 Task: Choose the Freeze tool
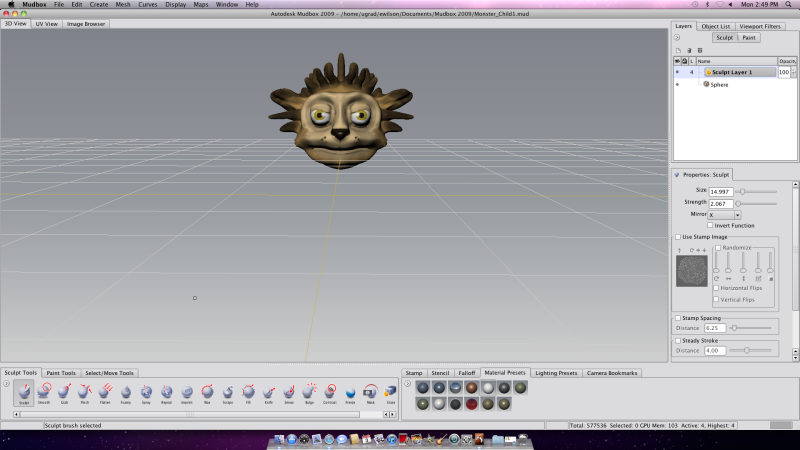[350, 392]
